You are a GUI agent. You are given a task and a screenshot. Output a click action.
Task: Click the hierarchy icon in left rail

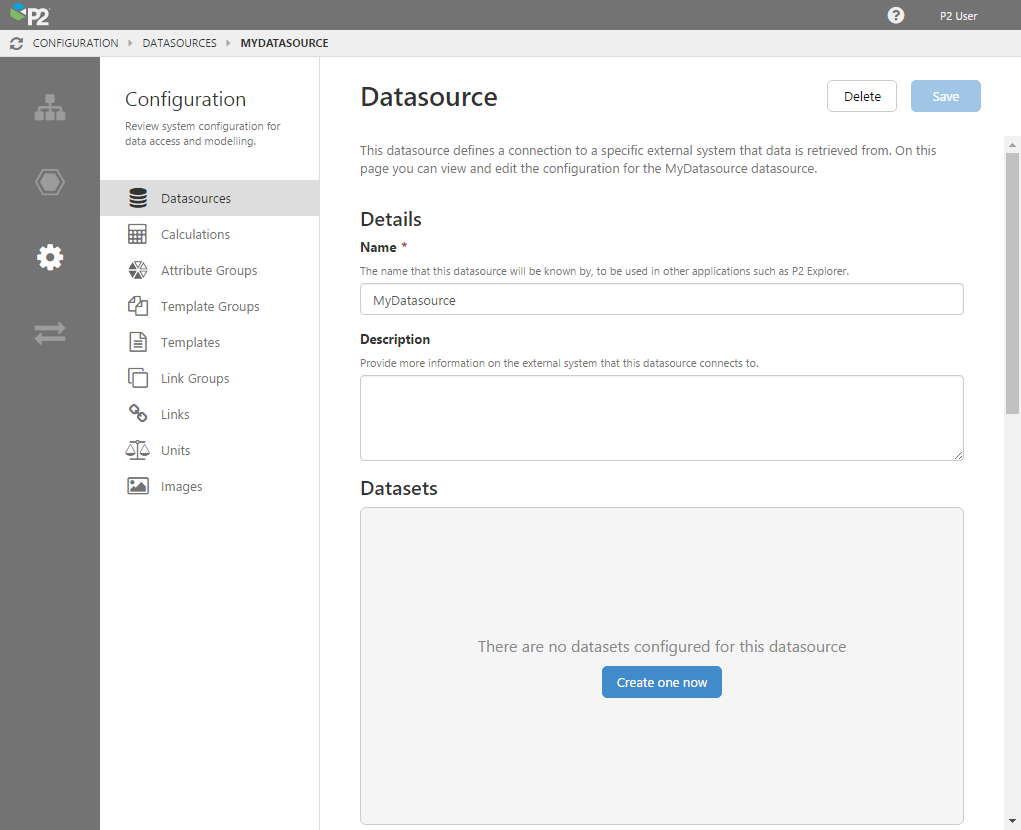point(49,108)
